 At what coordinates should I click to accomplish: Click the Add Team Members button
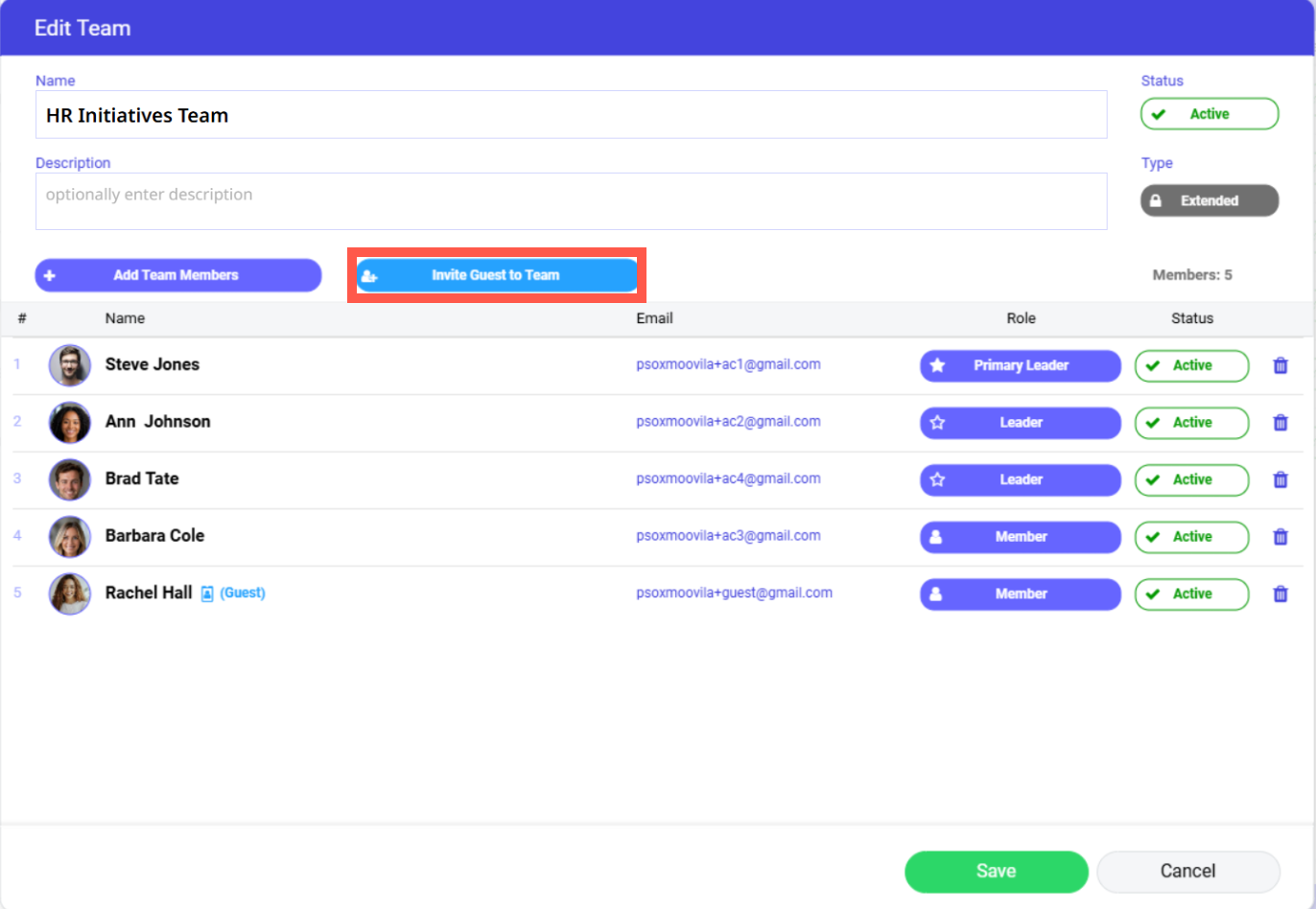click(x=178, y=275)
